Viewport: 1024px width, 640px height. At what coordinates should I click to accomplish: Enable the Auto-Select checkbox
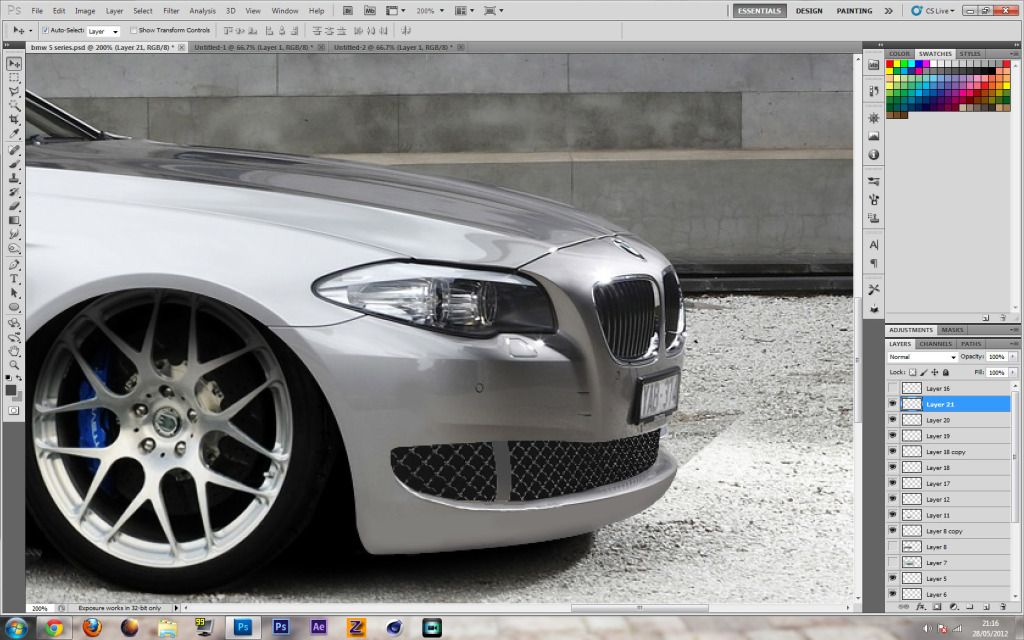pos(46,30)
